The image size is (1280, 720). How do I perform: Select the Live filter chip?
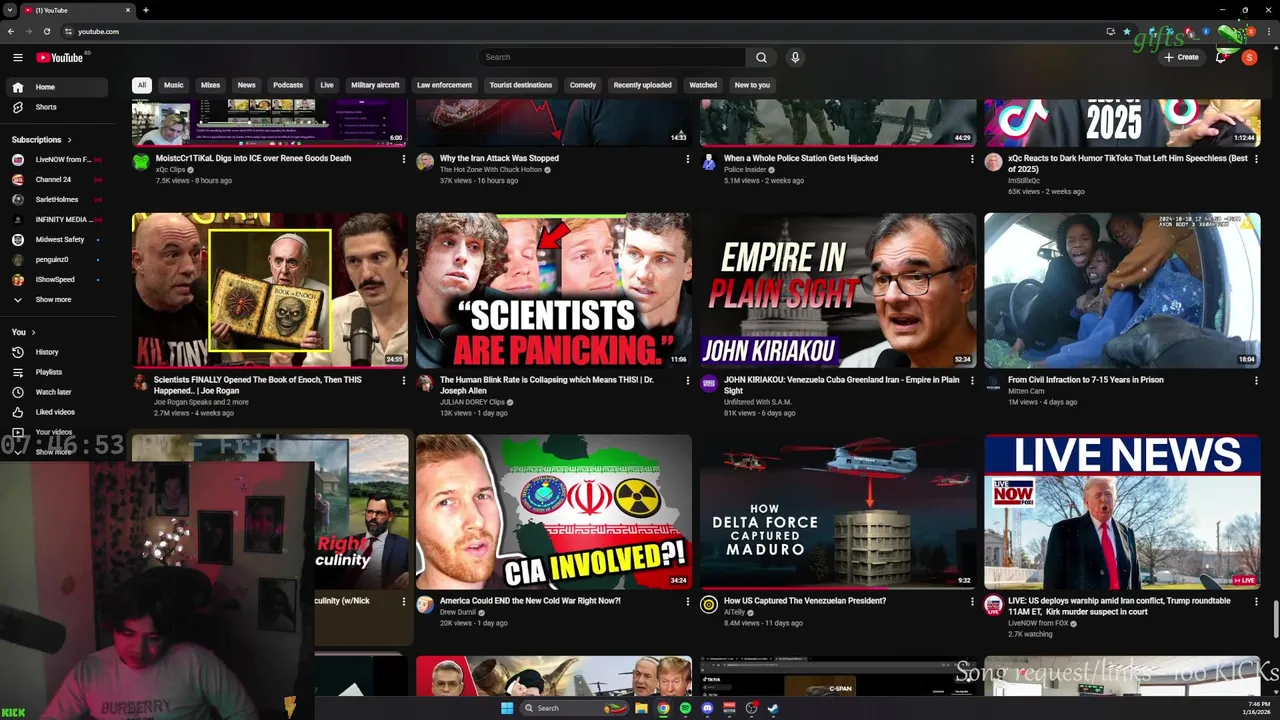tap(327, 85)
